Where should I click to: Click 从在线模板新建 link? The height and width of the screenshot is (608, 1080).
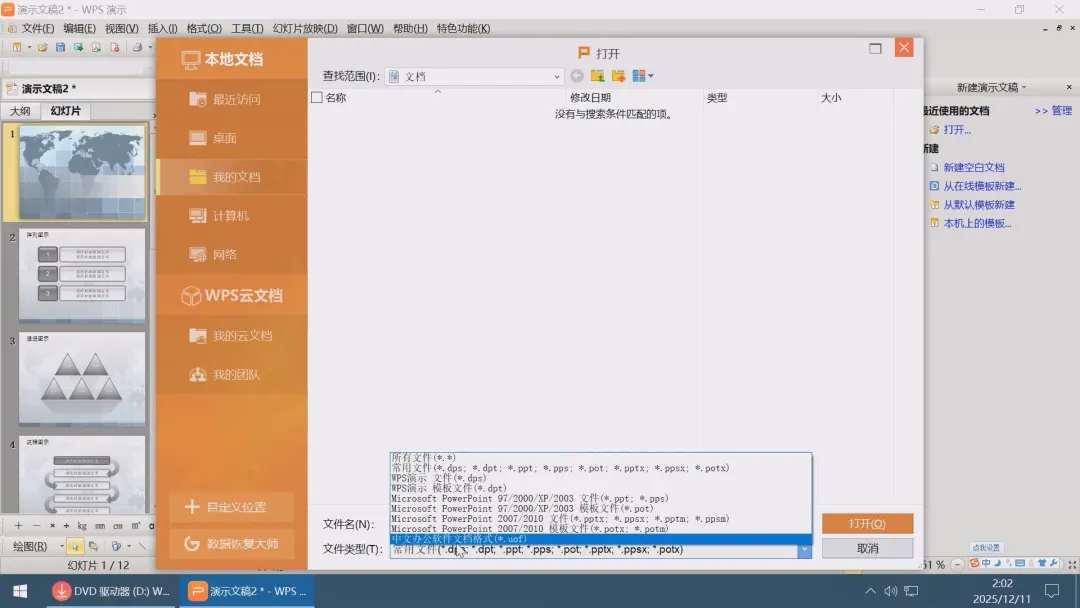coord(982,186)
